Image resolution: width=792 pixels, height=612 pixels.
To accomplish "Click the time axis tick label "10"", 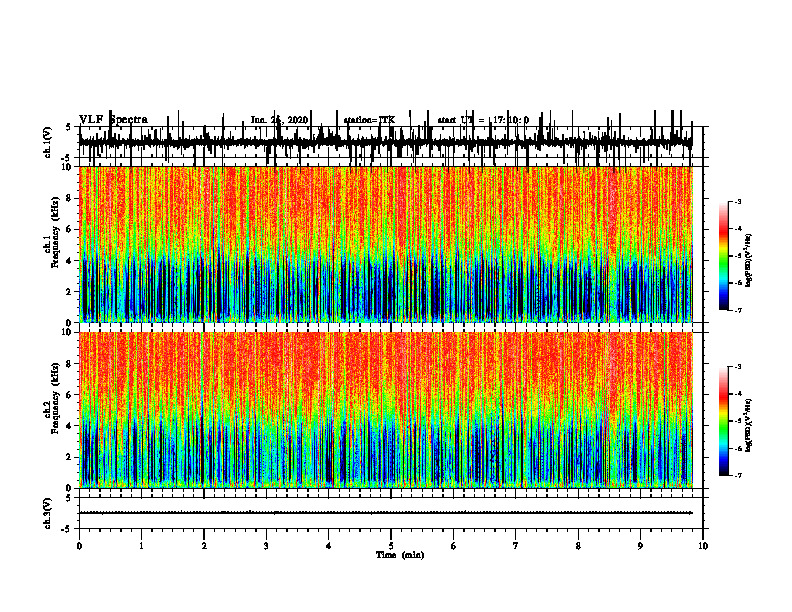I will (x=703, y=546).
